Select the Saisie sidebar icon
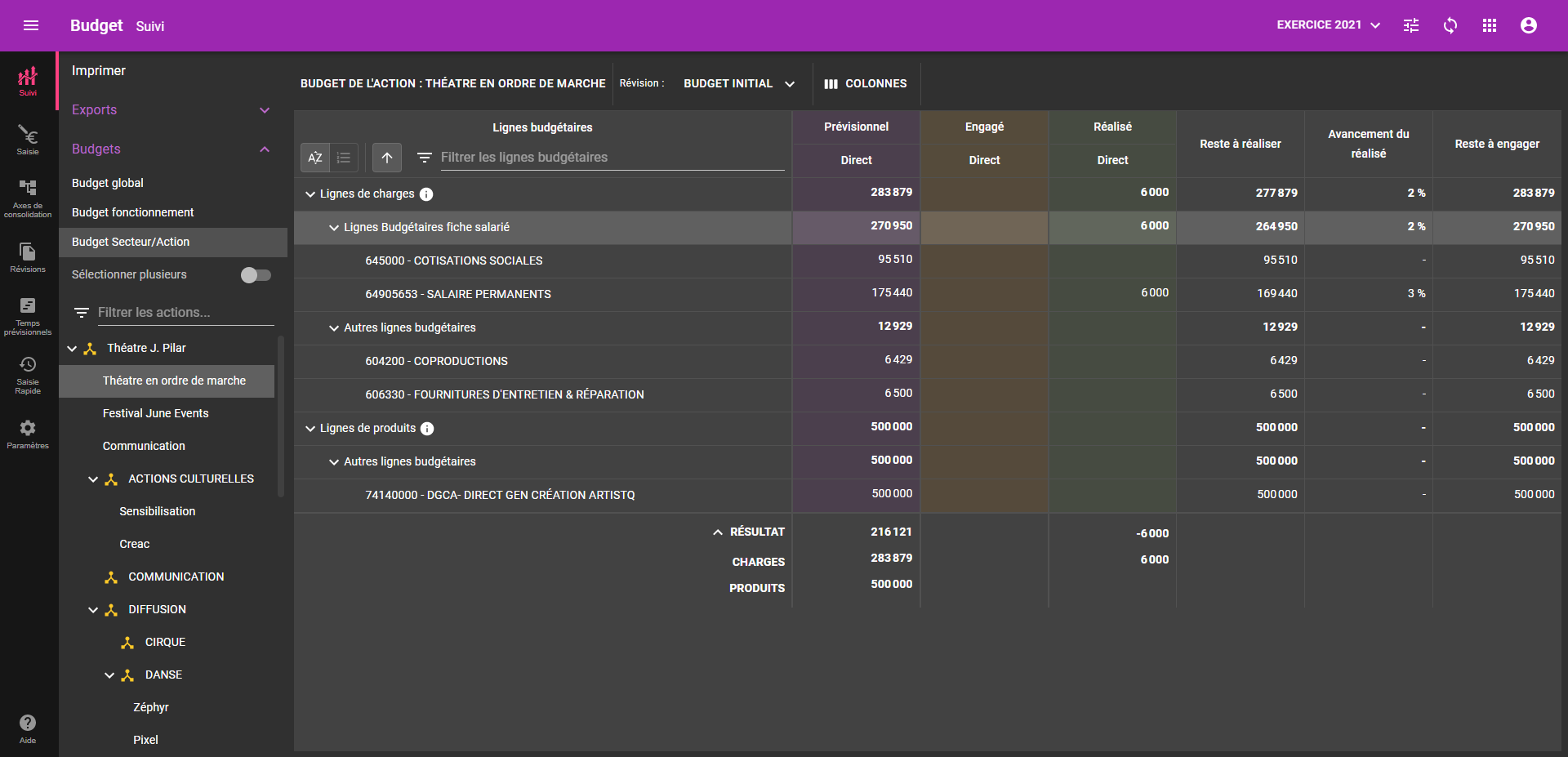The width and height of the screenshot is (1568, 757). pos(28,139)
